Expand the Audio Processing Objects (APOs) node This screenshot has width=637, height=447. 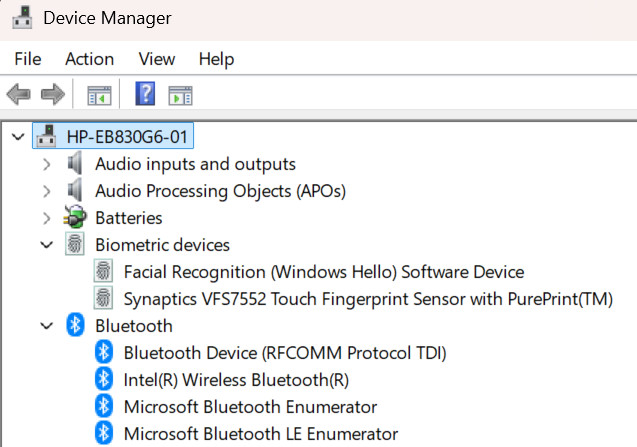pos(47,191)
